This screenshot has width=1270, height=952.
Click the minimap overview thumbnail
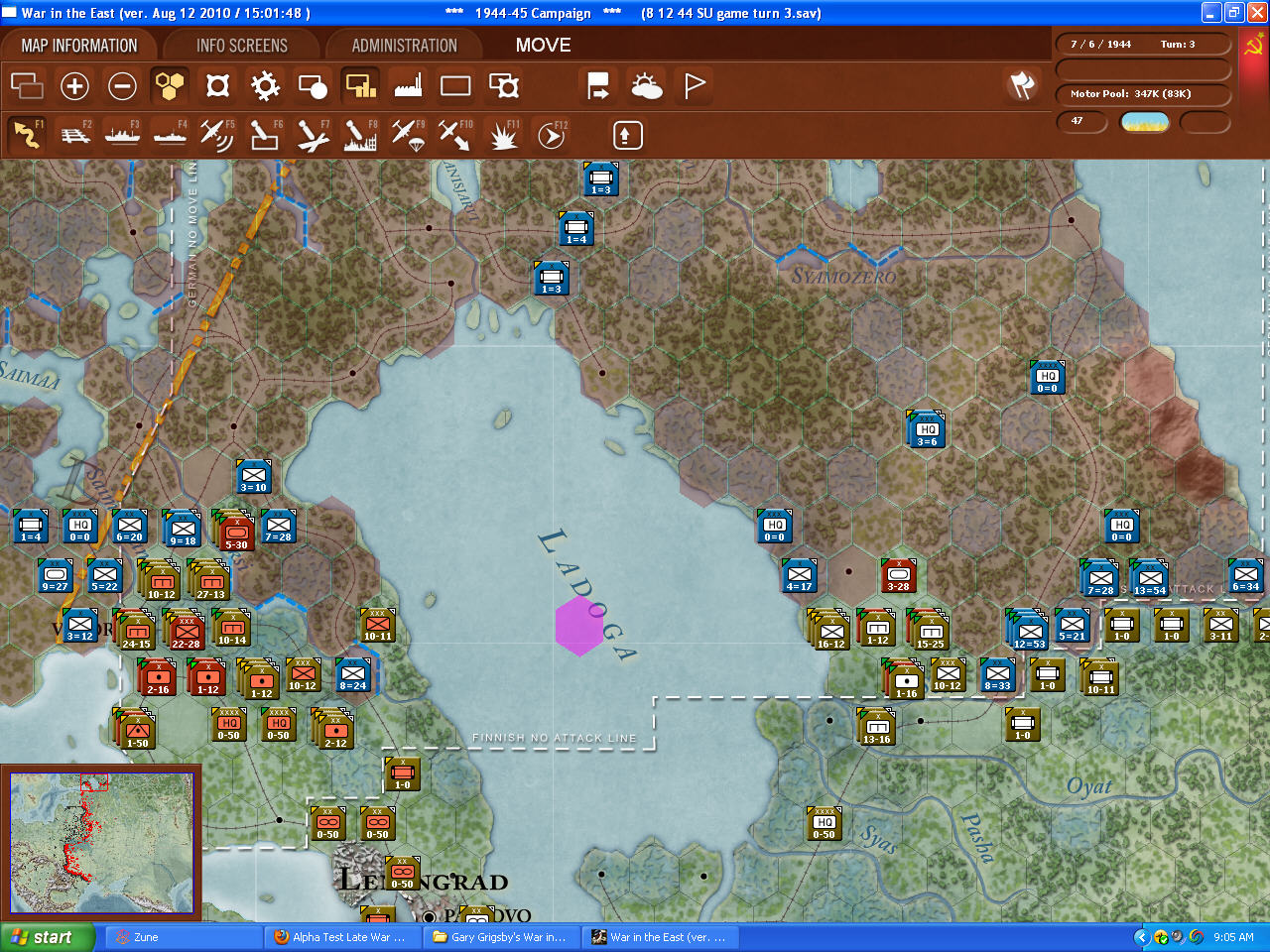click(101, 842)
